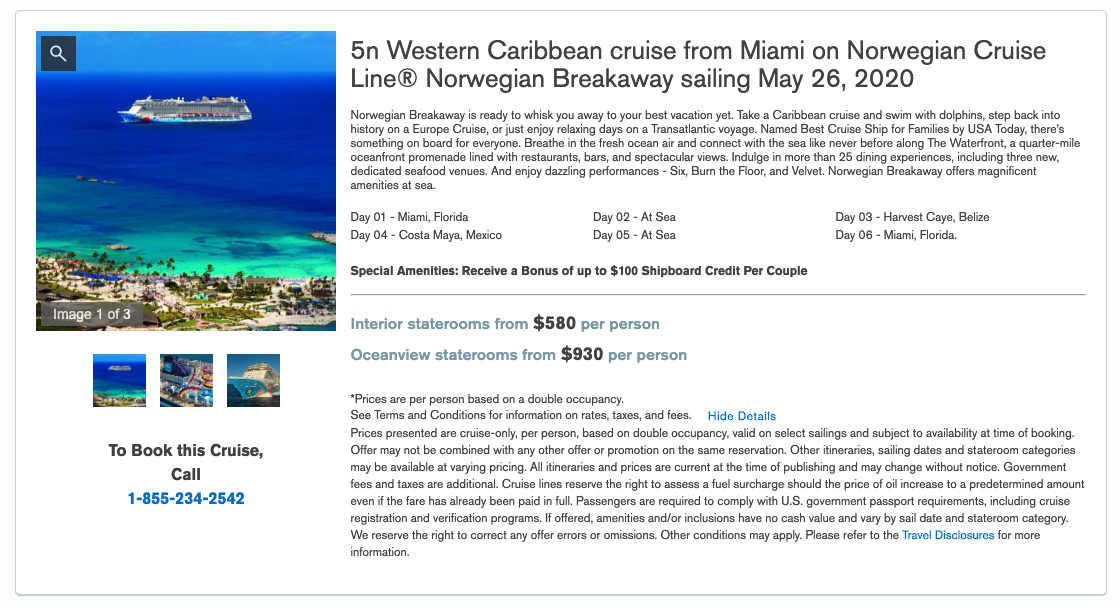Open the Travel Disclosures link

pyautogui.click(x=948, y=535)
